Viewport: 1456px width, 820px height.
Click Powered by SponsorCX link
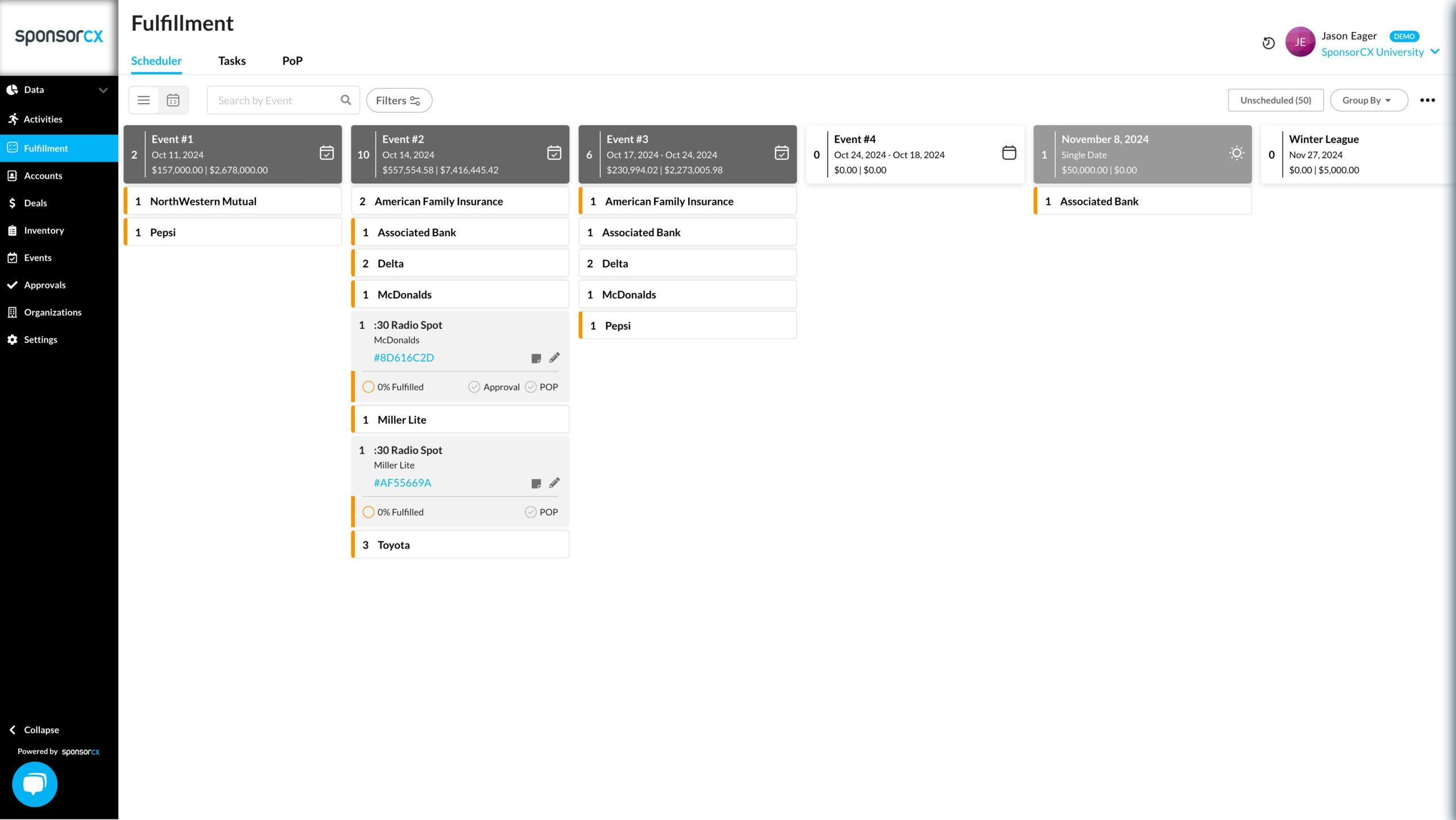pos(59,752)
